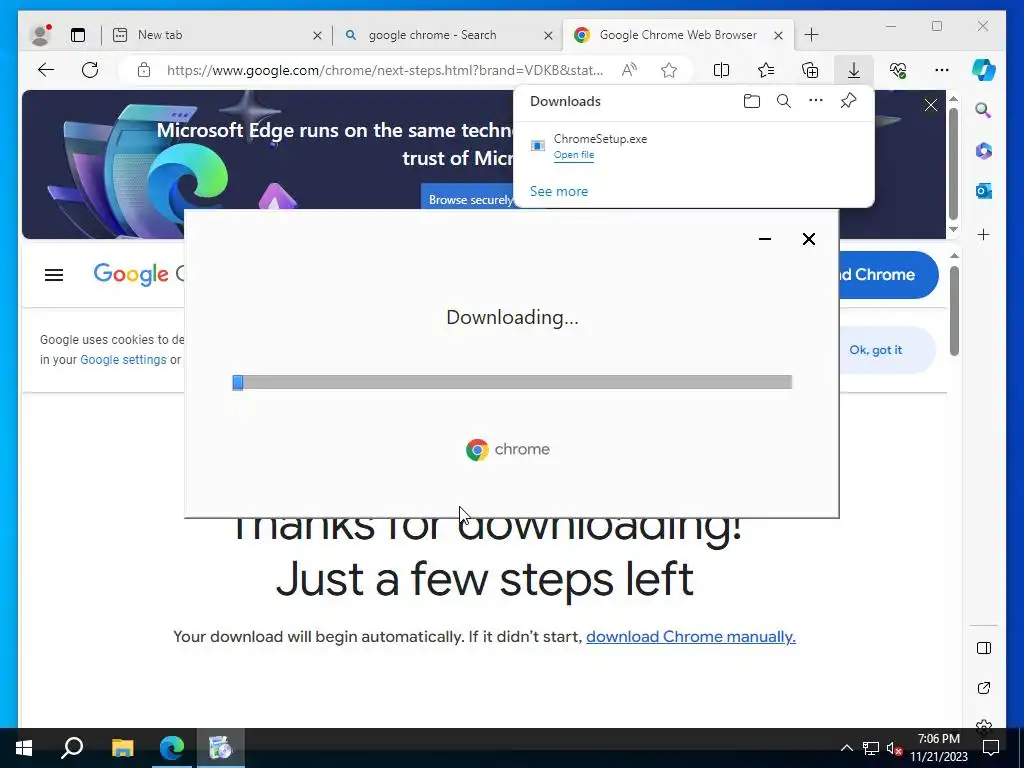Screen dimensions: 1024x768
Task: Click Open file under ChromeSetup.exe
Action: pyautogui.click(x=573, y=155)
